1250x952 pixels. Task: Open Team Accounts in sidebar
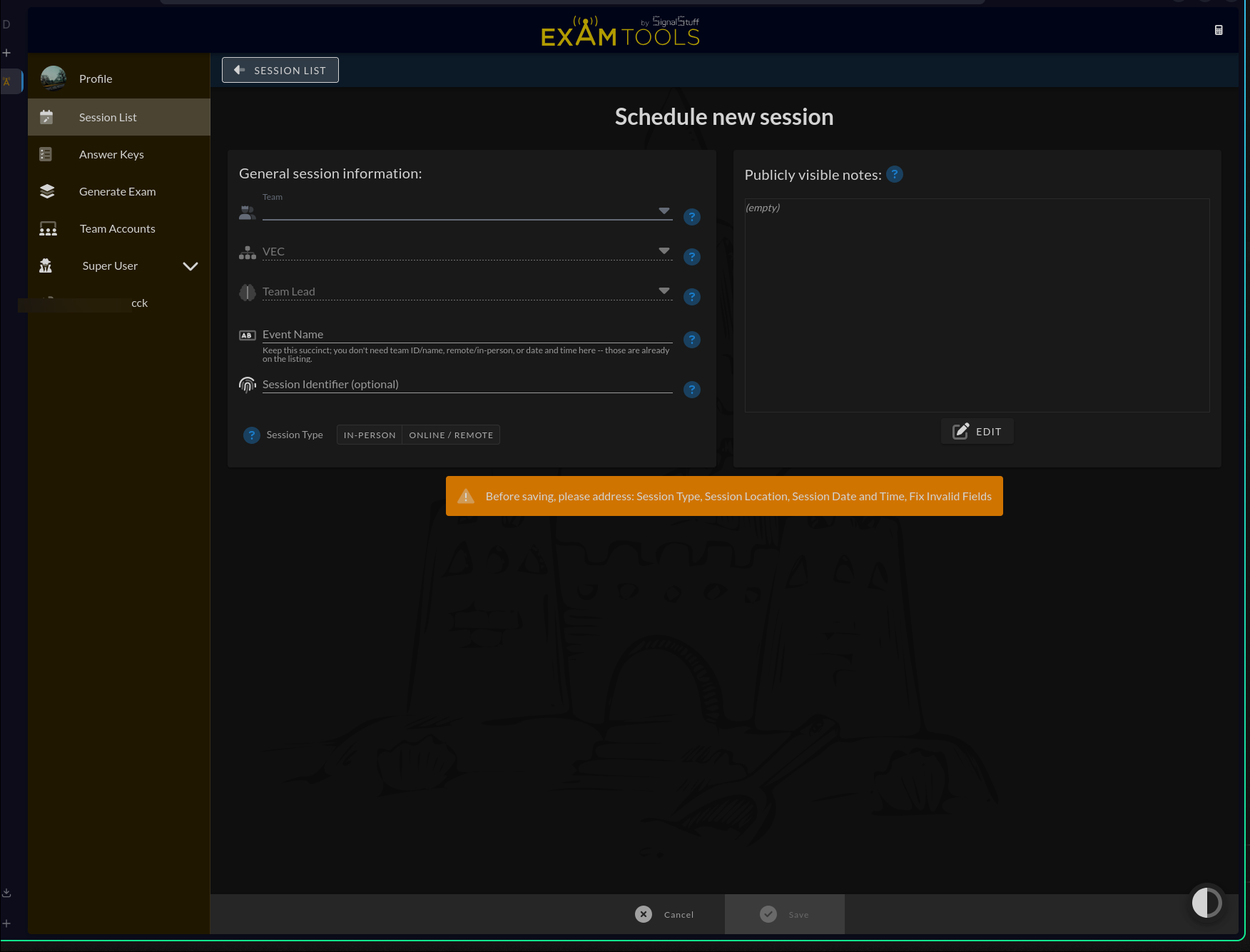(119, 228)
